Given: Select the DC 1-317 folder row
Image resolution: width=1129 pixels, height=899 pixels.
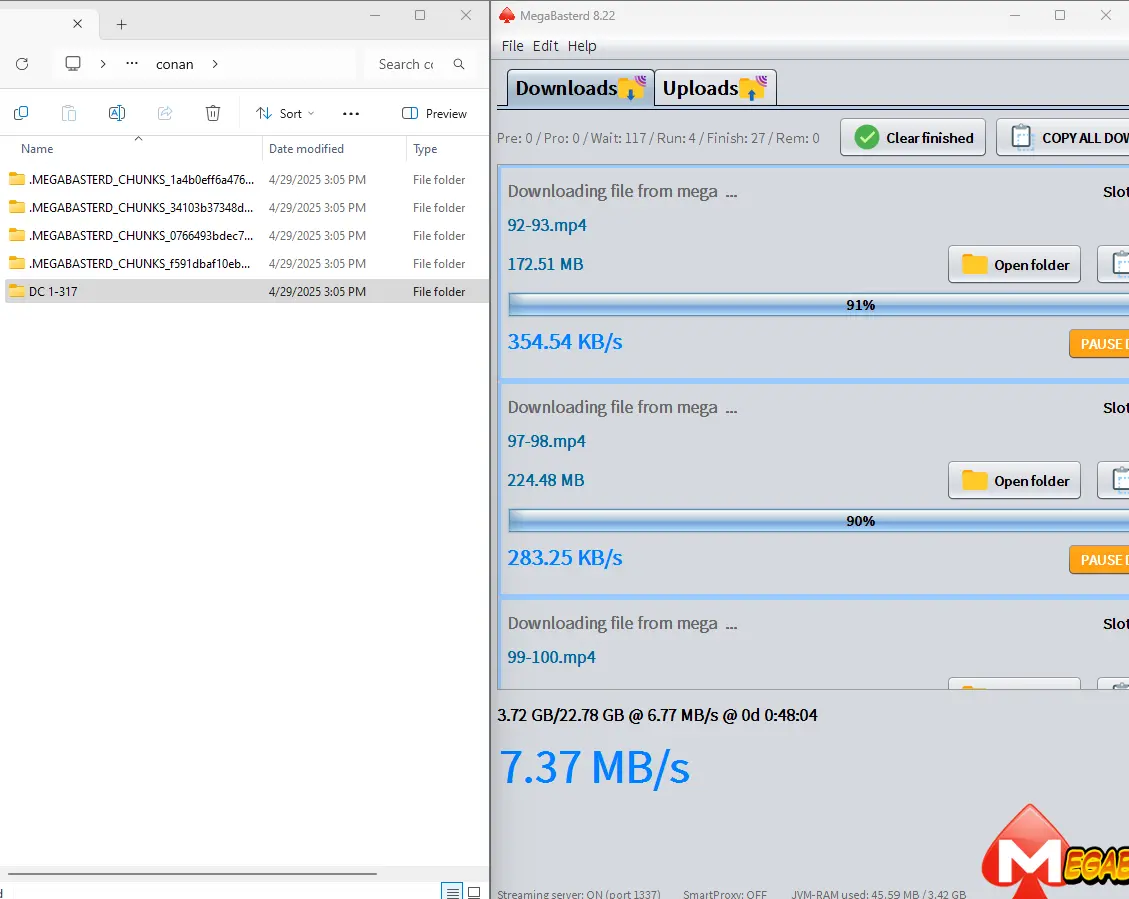Looking at the screenshot, I should (x=245, y=292).
